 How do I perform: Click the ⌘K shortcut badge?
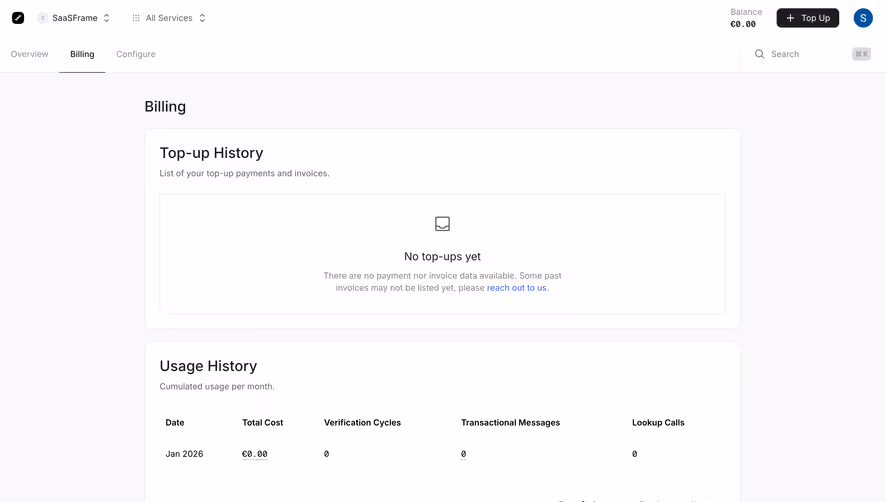click(x=862, y=54)
